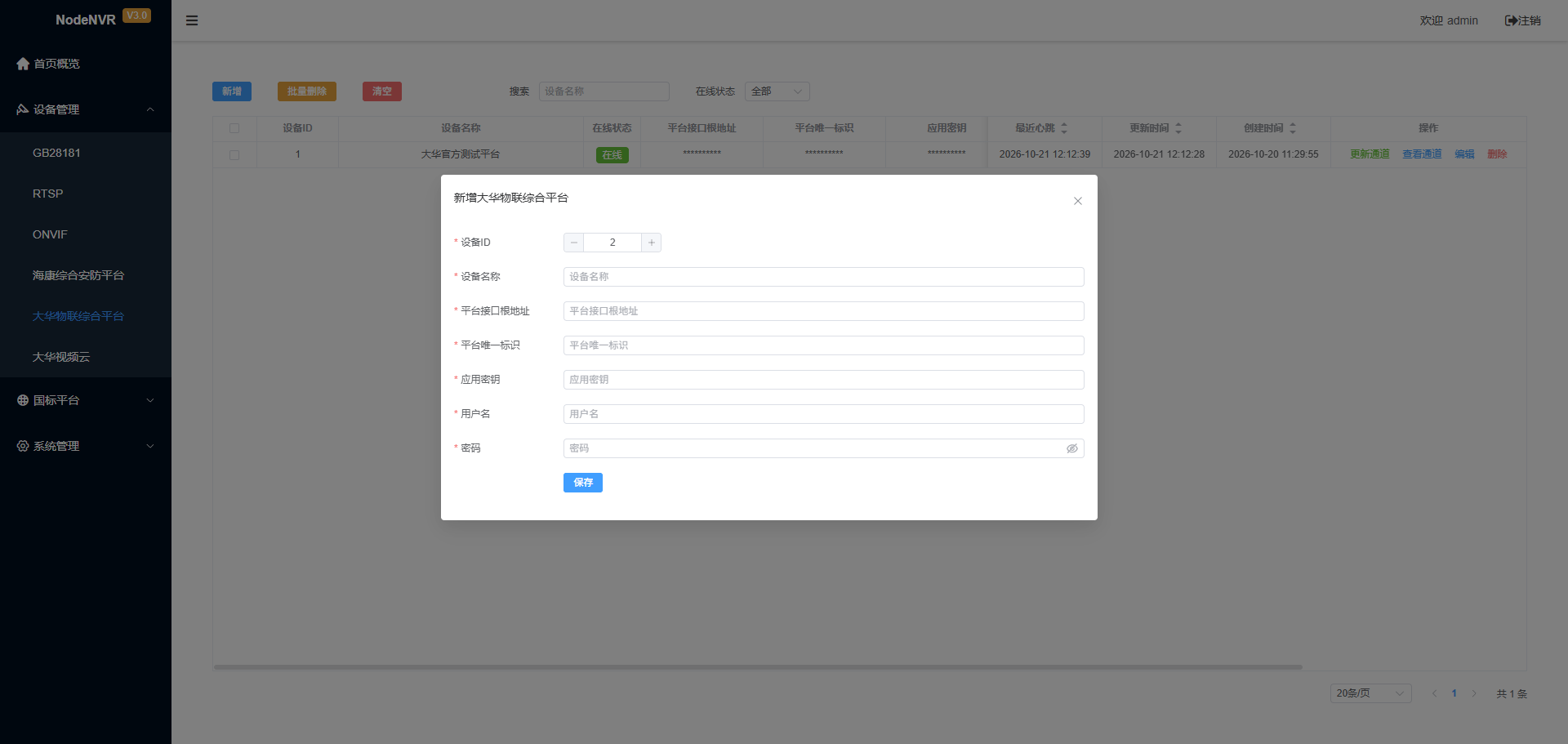This screenshot has height=744, width=1568.
Task: Go to next page arrow in pagination
Action: coord(1474,693)
